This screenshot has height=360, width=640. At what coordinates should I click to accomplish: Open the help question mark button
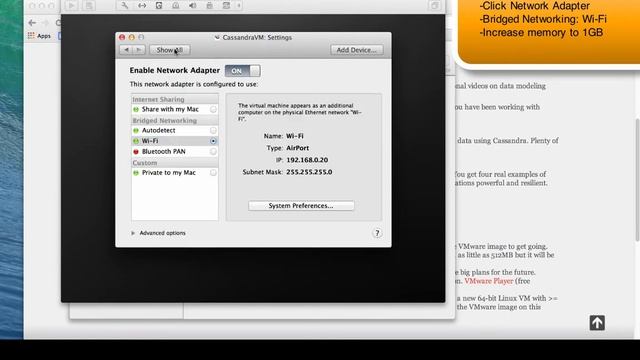pyautogui.click(x=377, y=233)
